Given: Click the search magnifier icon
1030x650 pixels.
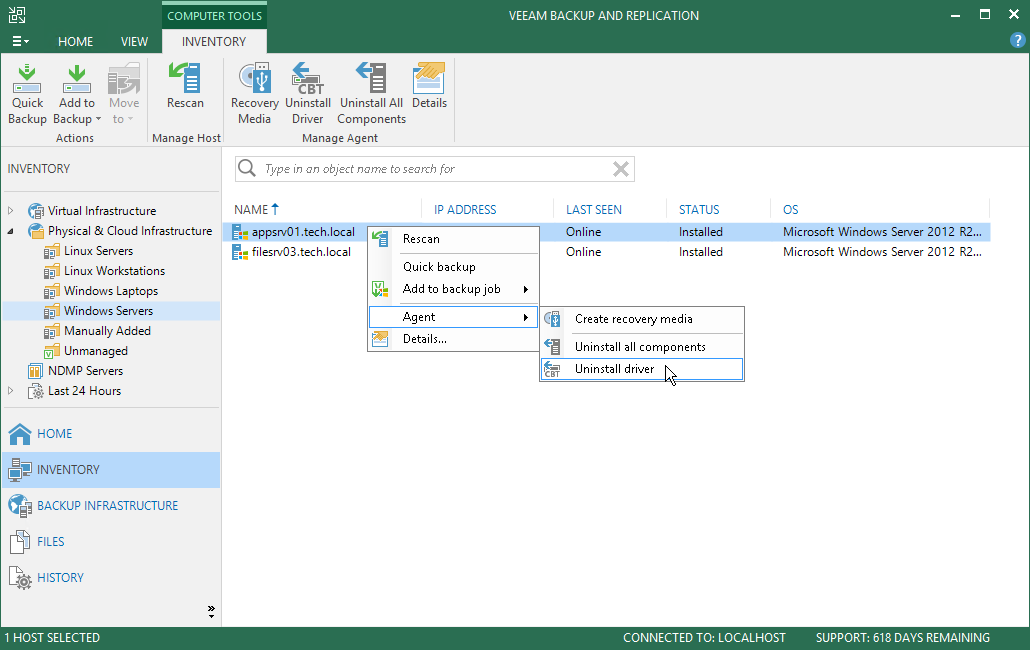Looking at the screenshot, I should [247, 168].
